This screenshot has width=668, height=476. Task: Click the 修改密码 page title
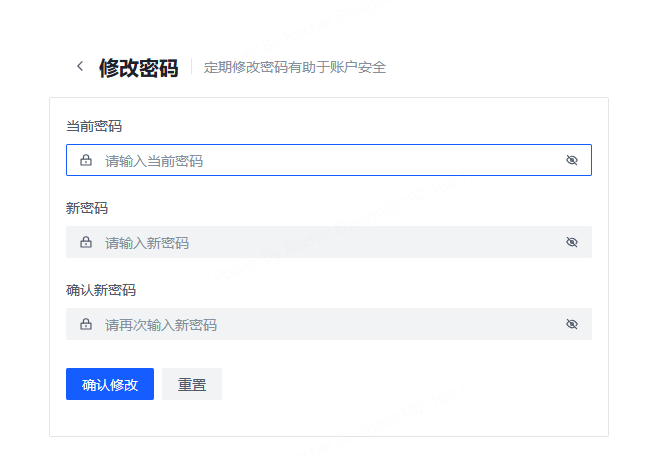pos(138,68)
